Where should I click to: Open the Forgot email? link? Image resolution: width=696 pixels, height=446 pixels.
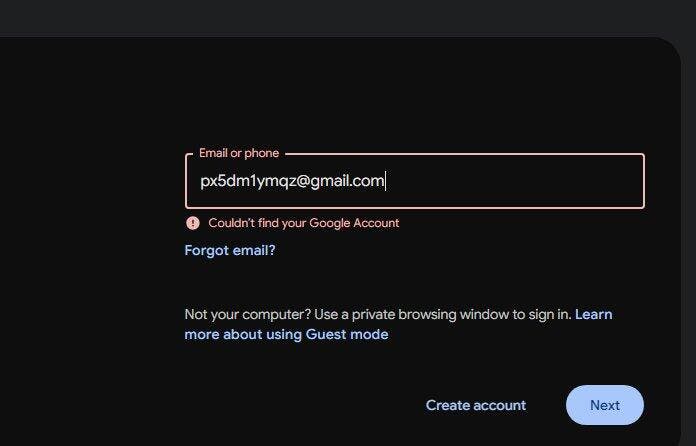click(230, 251)
